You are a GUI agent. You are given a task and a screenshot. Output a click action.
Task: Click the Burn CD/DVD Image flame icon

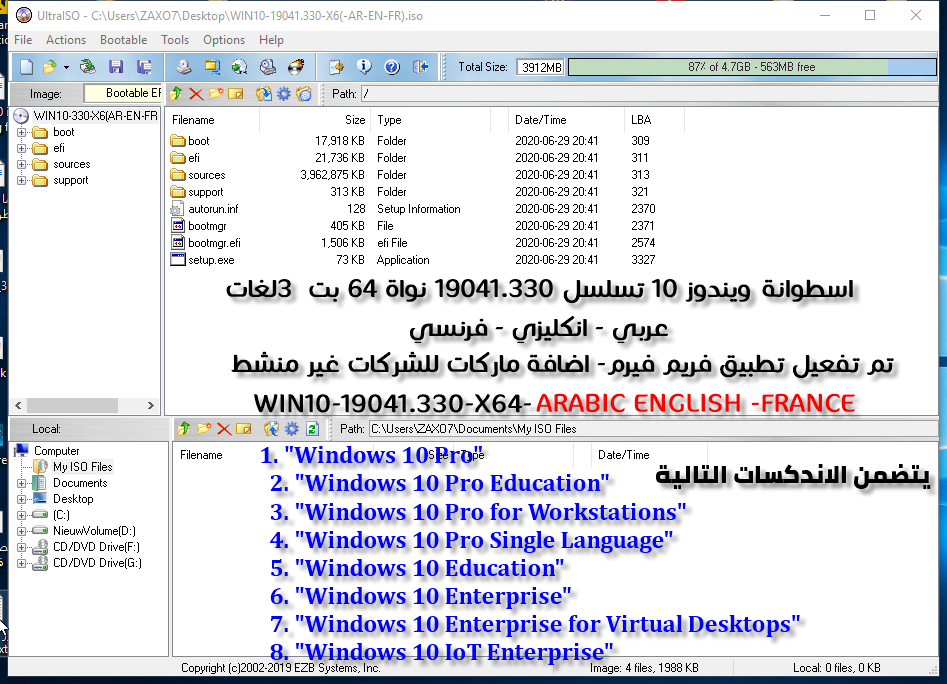(296, 66)
